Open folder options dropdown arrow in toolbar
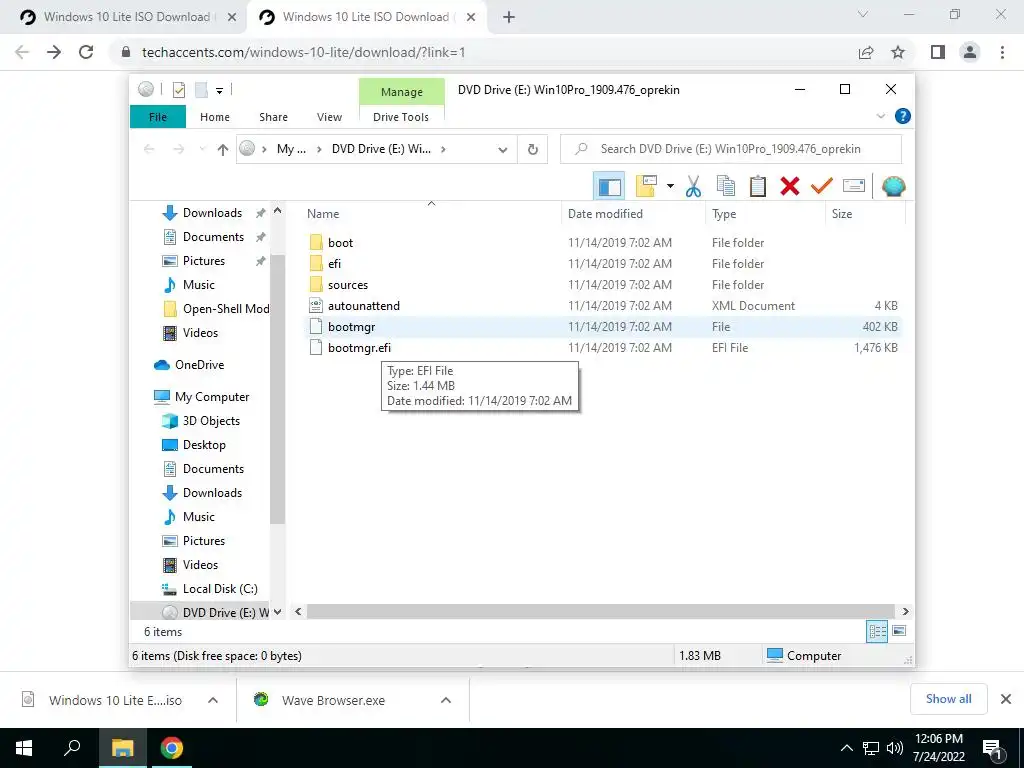 coord(670,186)
